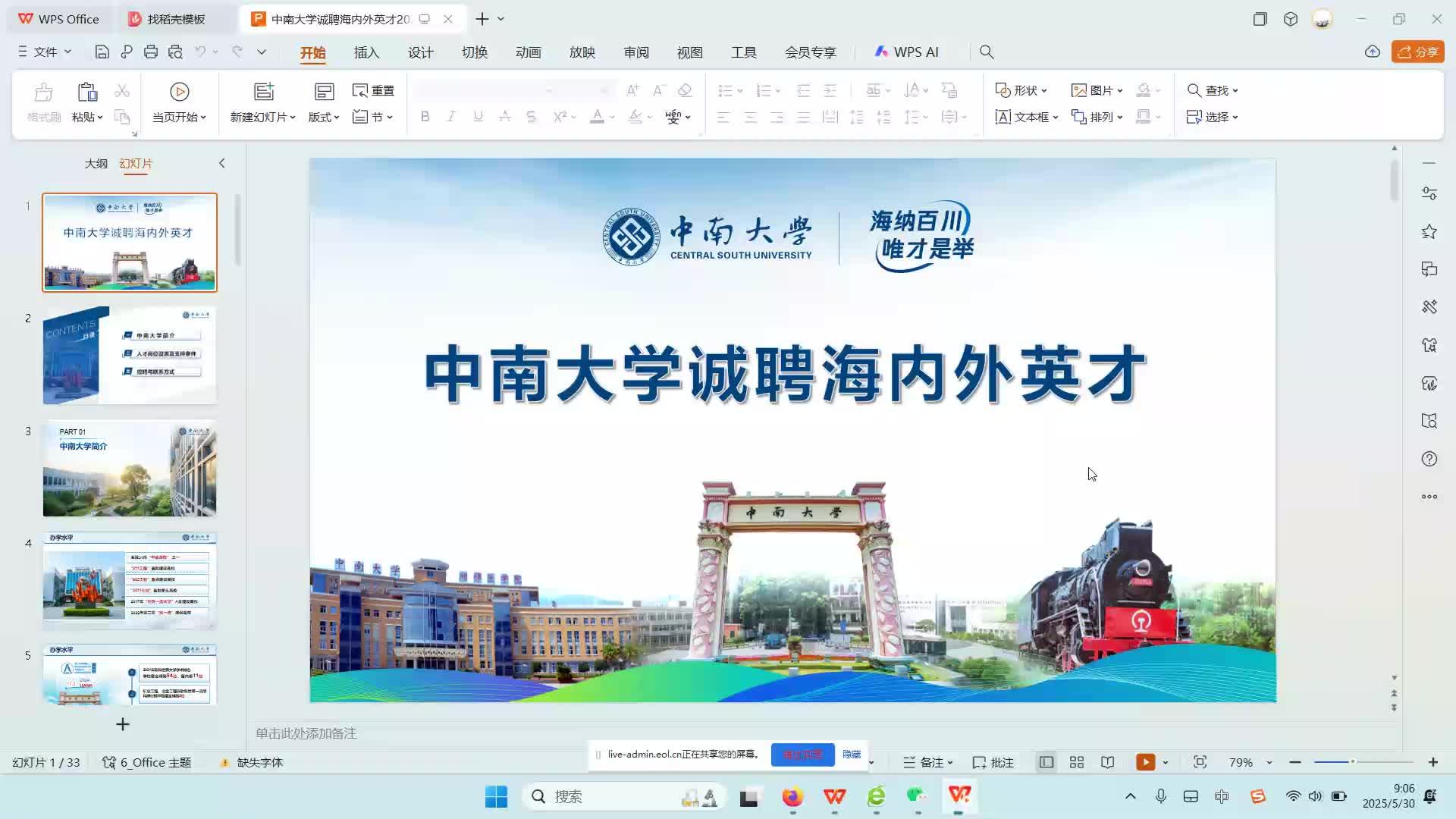Switch to the Animation (动画) ribbon tab
1456x819 pixels.
tap(528, 52)
